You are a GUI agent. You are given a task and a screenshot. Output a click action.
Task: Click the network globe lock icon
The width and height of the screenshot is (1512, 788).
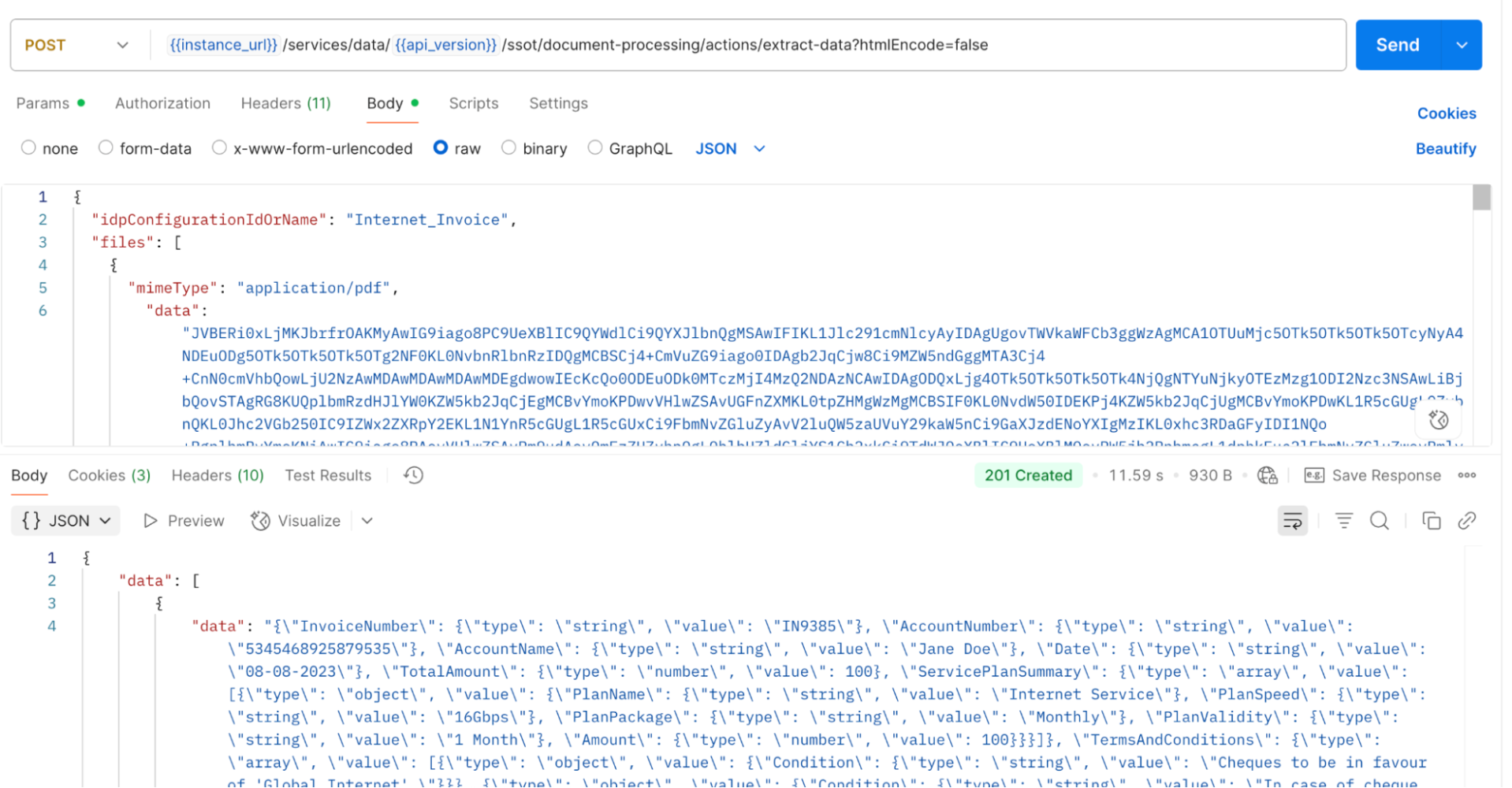point(1268,476)
